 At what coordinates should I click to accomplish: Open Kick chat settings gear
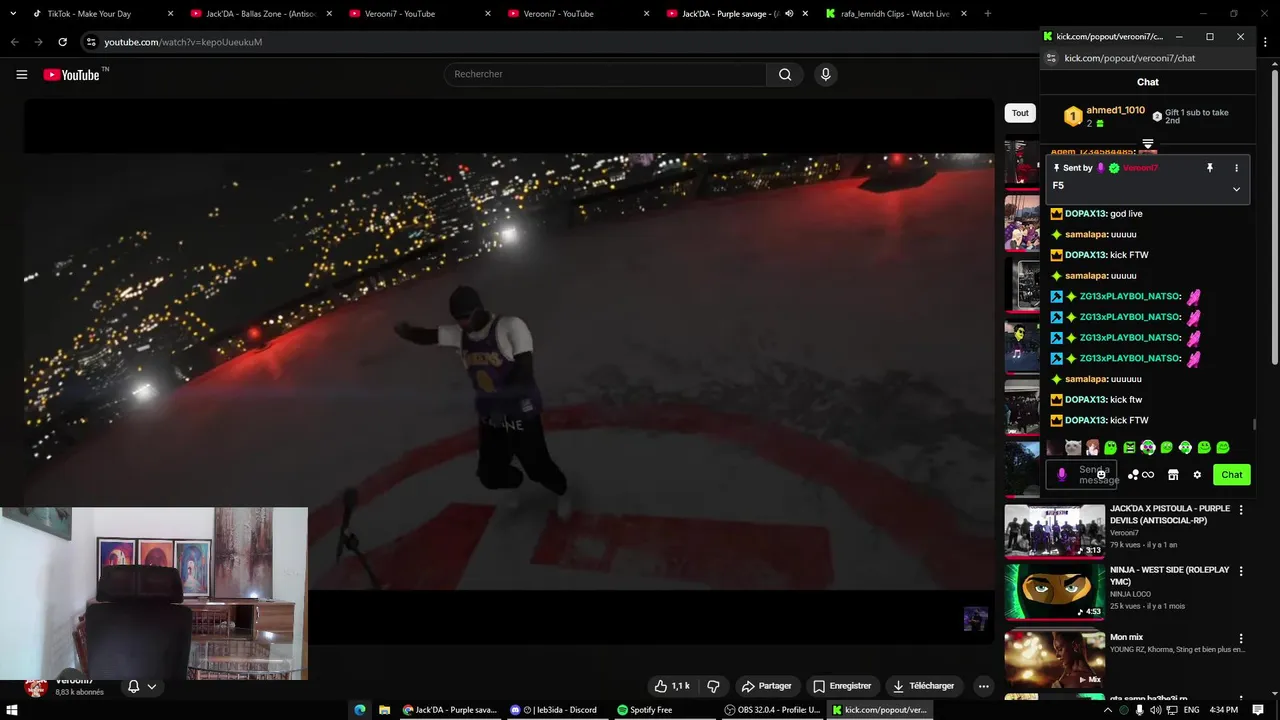pos(1197,475)
